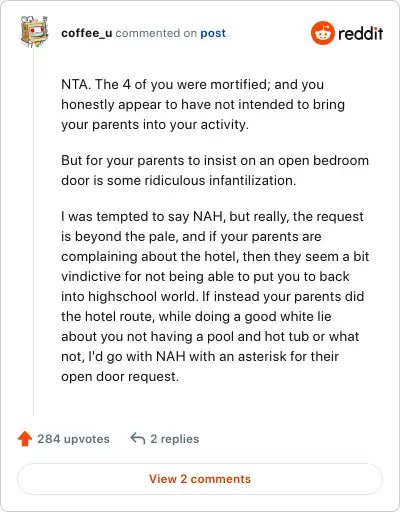Open the coffee_u avatar image
The image size is (400, 512).
point(34,32)
